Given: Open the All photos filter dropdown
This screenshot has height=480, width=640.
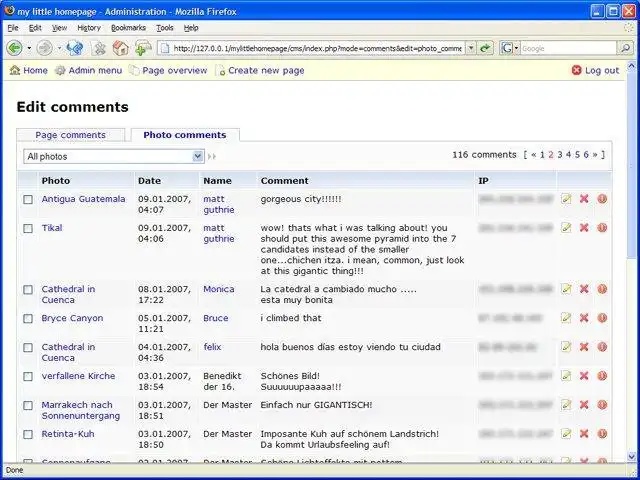Looking at the screenshot, I should coord(114,156).
